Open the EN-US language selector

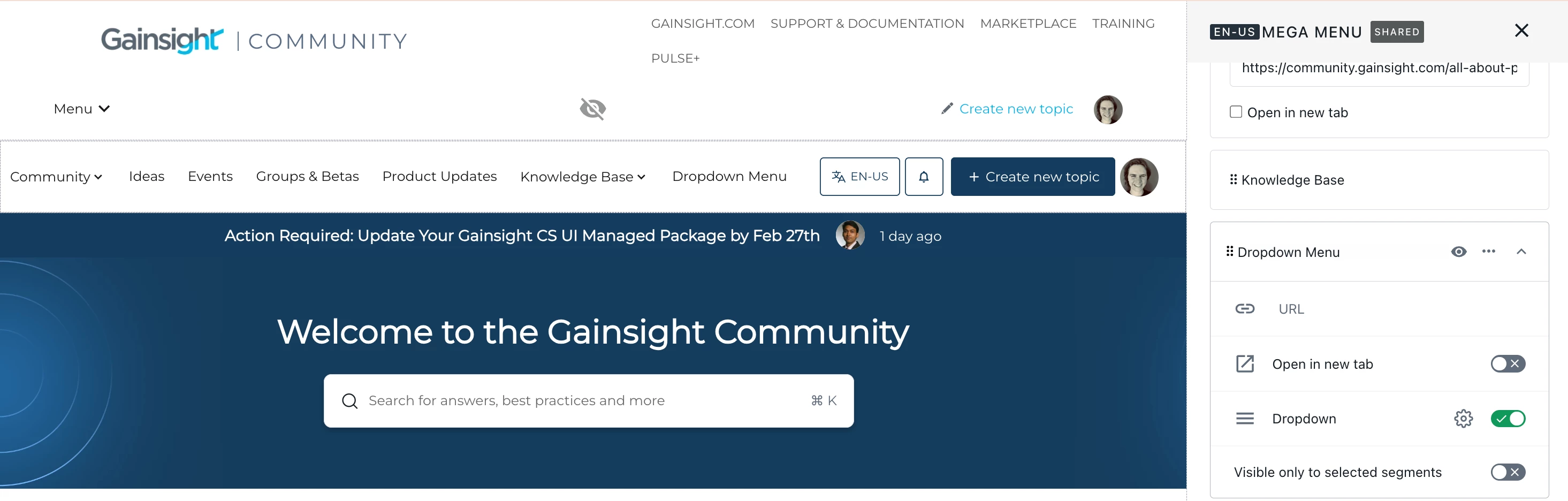pos(859,177)
